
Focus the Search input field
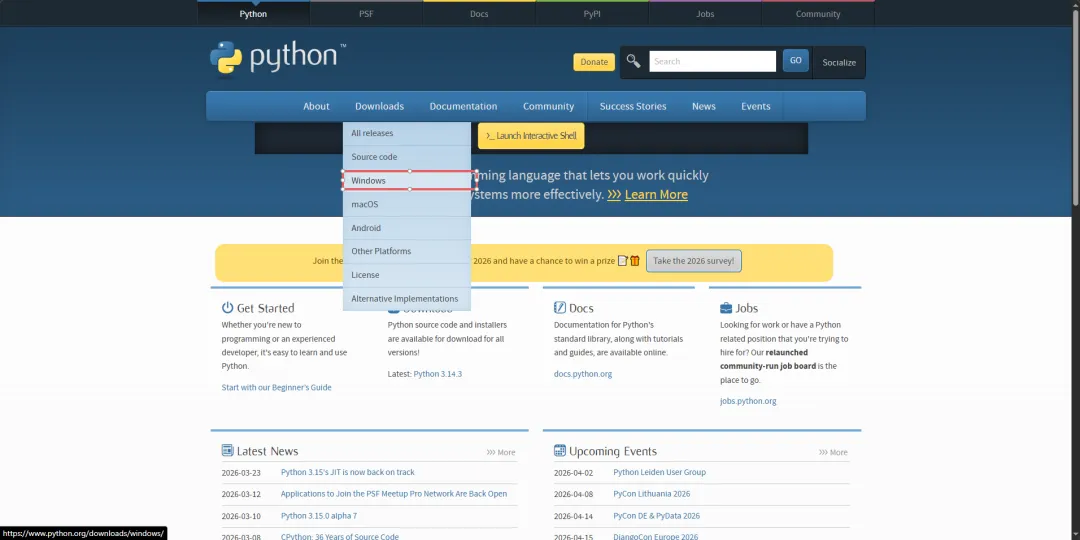pyautogui.click(x=712, y=61)
